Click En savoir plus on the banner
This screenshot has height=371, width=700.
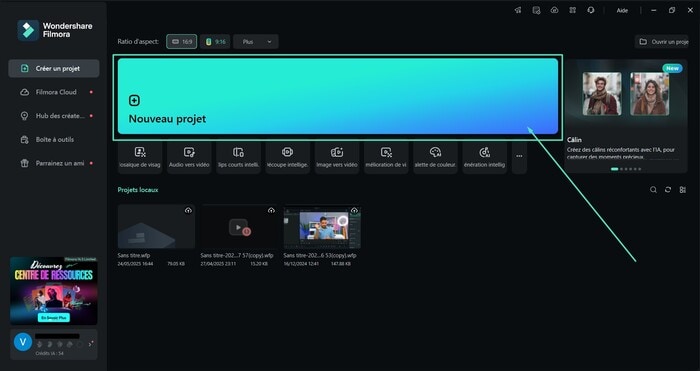[54, 317]
